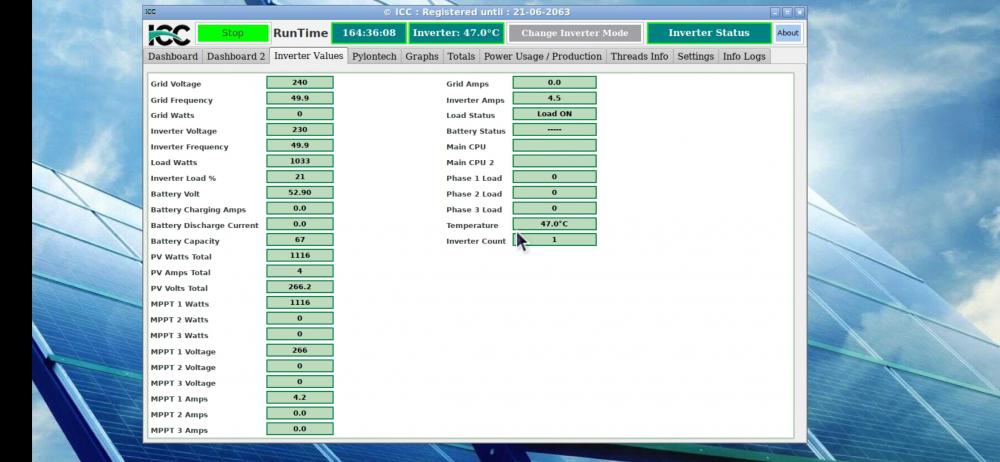Click the 'Battery Capacity' label
Viewport: 1000px width, 462px height.
click(185, 241)
